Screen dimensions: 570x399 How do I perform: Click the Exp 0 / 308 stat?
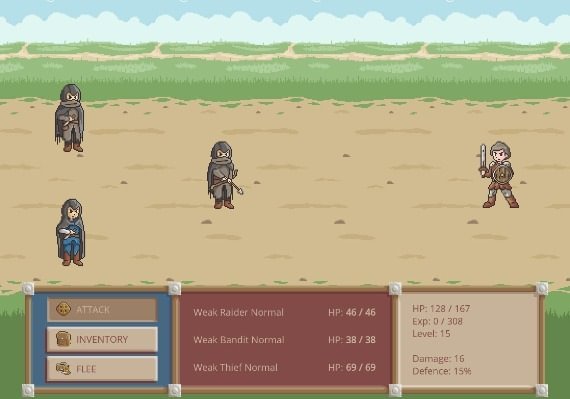coord(437,321)
